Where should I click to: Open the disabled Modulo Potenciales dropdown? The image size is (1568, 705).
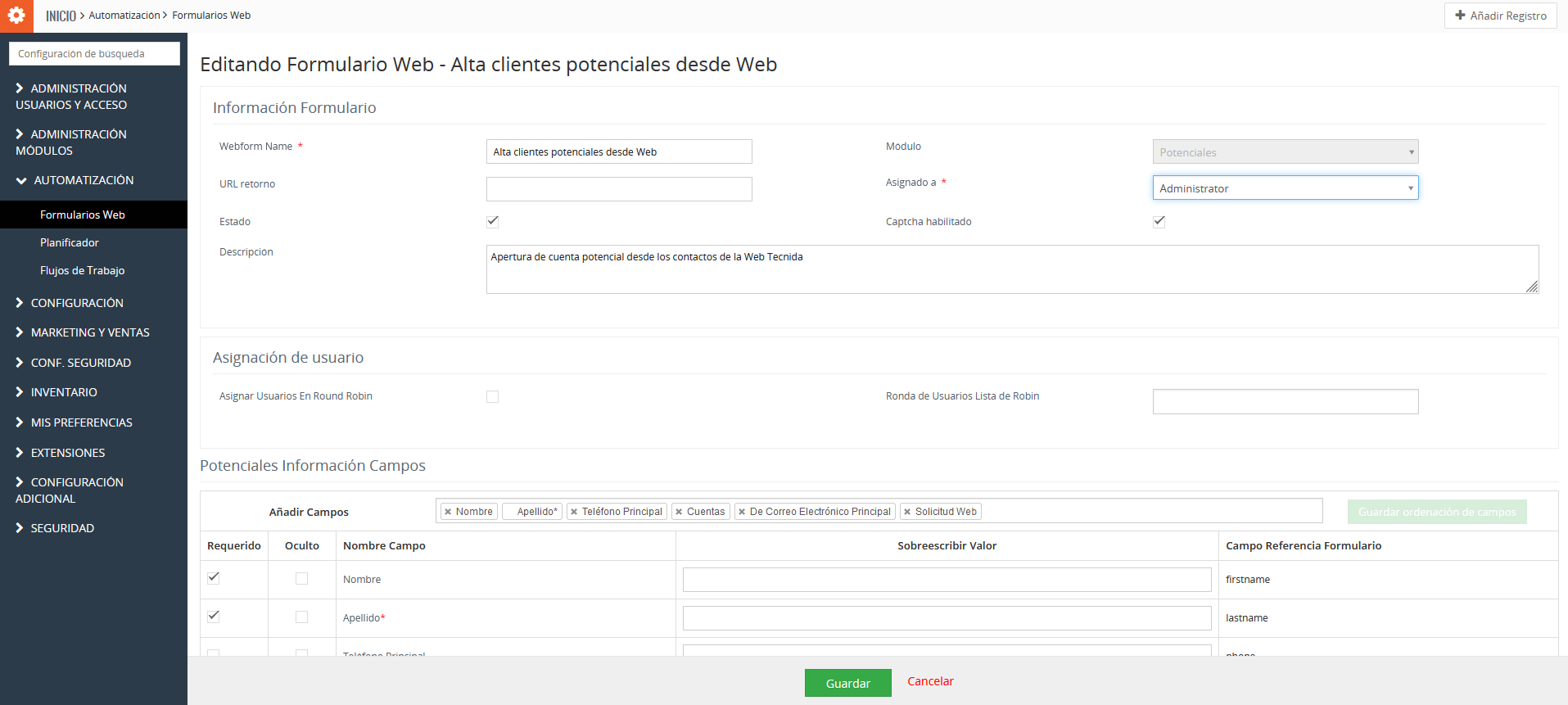(1286, 151)
